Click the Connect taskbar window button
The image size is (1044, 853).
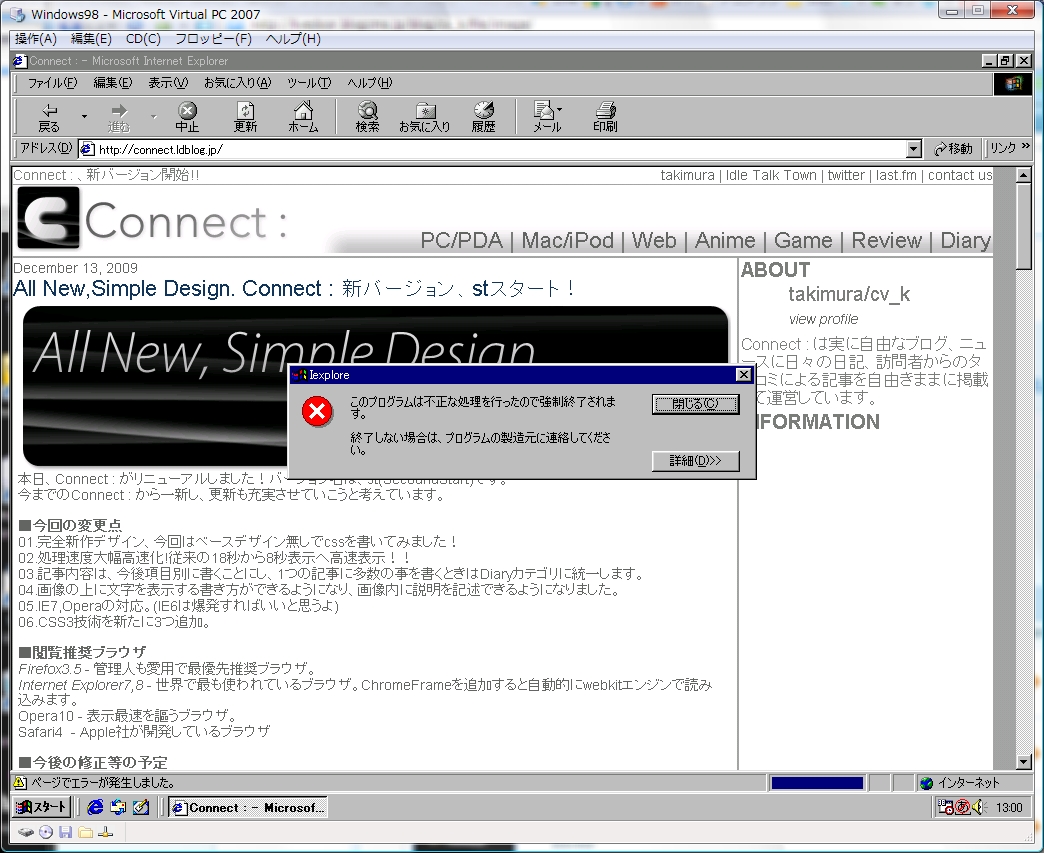[x=248, y=808]
